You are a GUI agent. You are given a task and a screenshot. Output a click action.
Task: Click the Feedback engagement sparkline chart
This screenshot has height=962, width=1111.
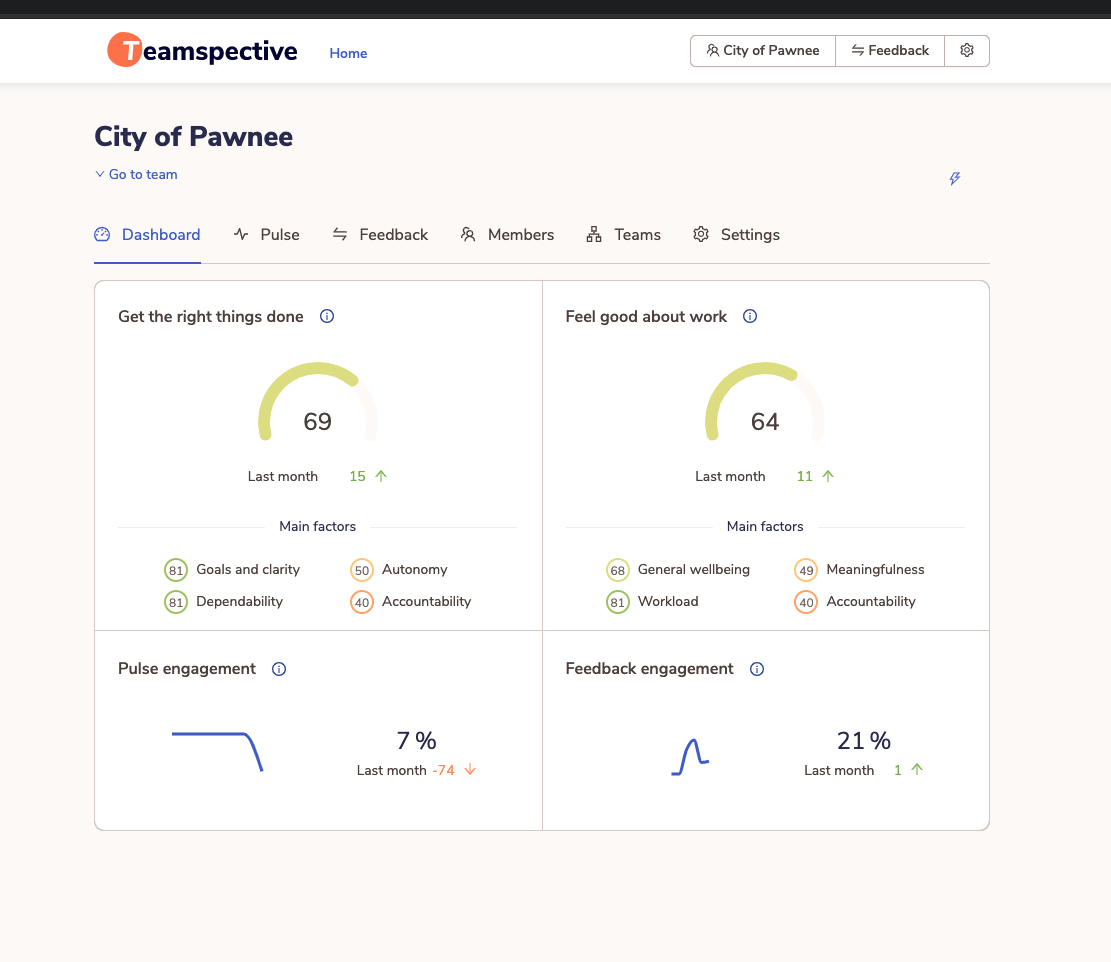tap(690, 757)
